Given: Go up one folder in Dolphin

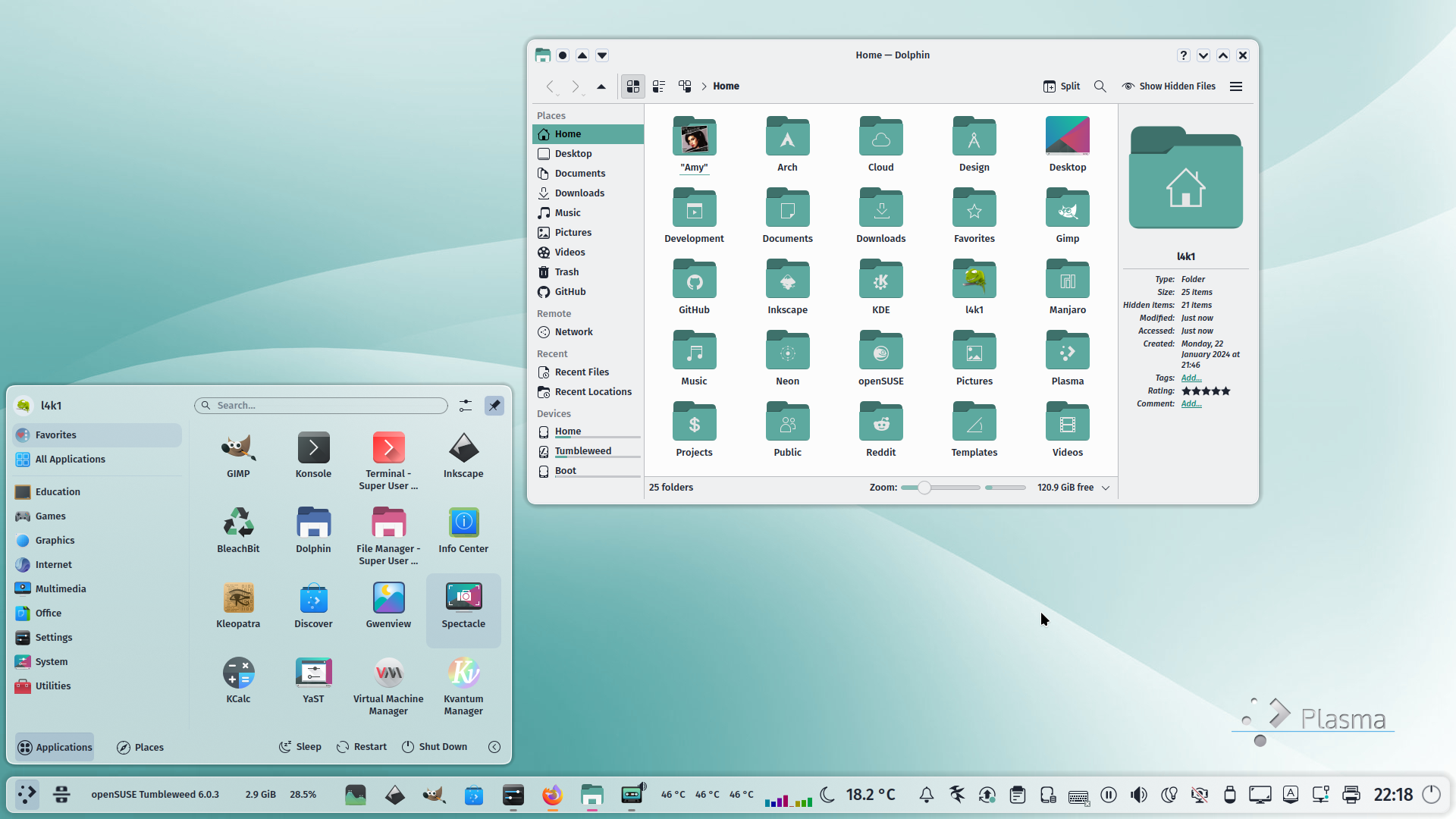Looking at the screenshot, I should tap(601, 86).
